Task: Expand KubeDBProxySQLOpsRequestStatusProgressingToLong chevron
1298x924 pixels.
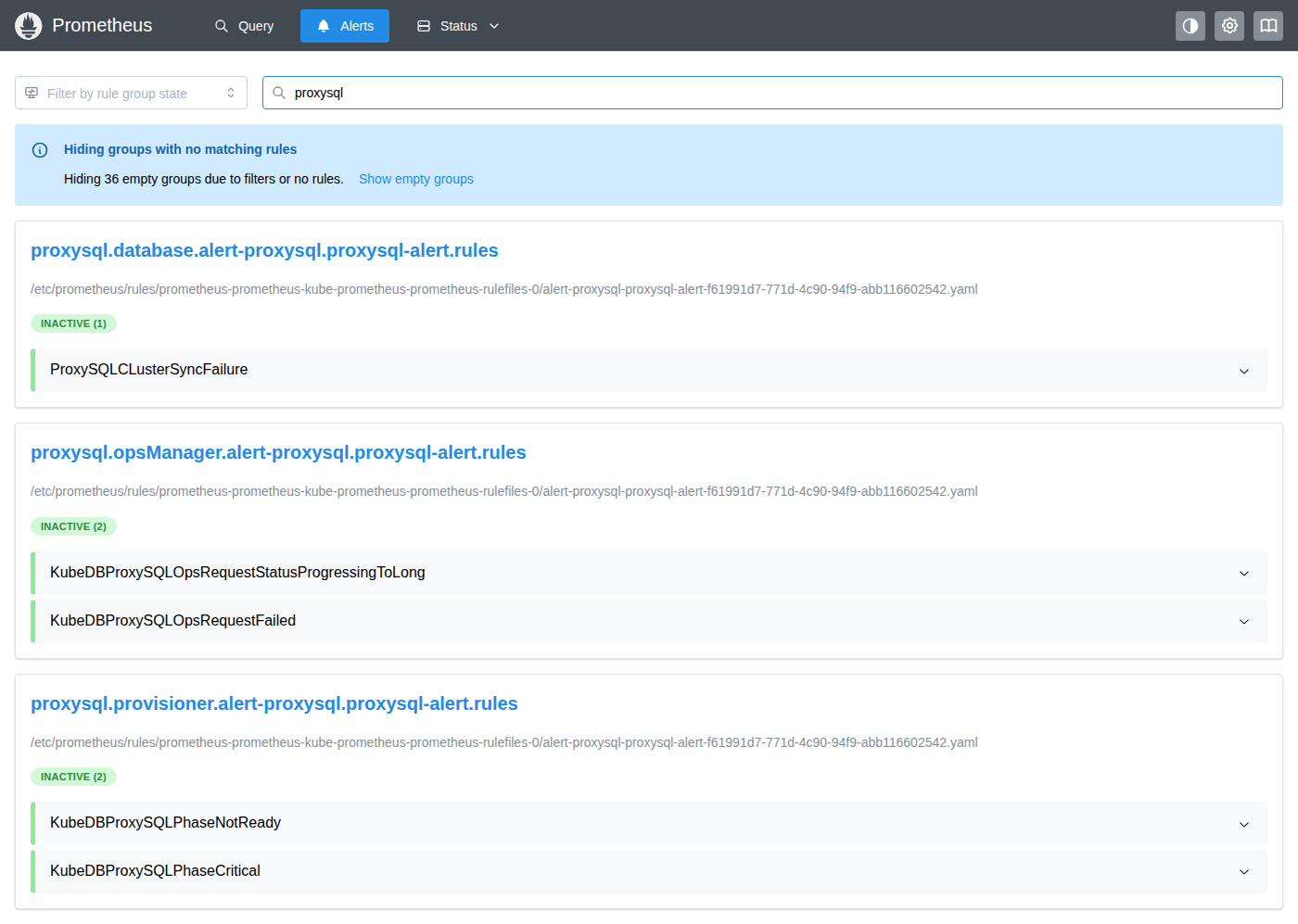Action: coord(1244,574)
